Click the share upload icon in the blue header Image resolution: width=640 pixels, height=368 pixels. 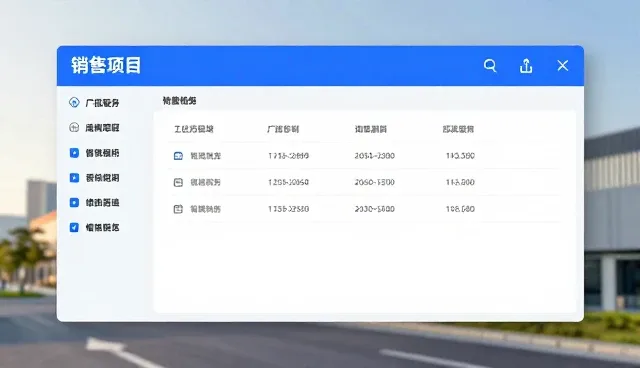[526, 66]
